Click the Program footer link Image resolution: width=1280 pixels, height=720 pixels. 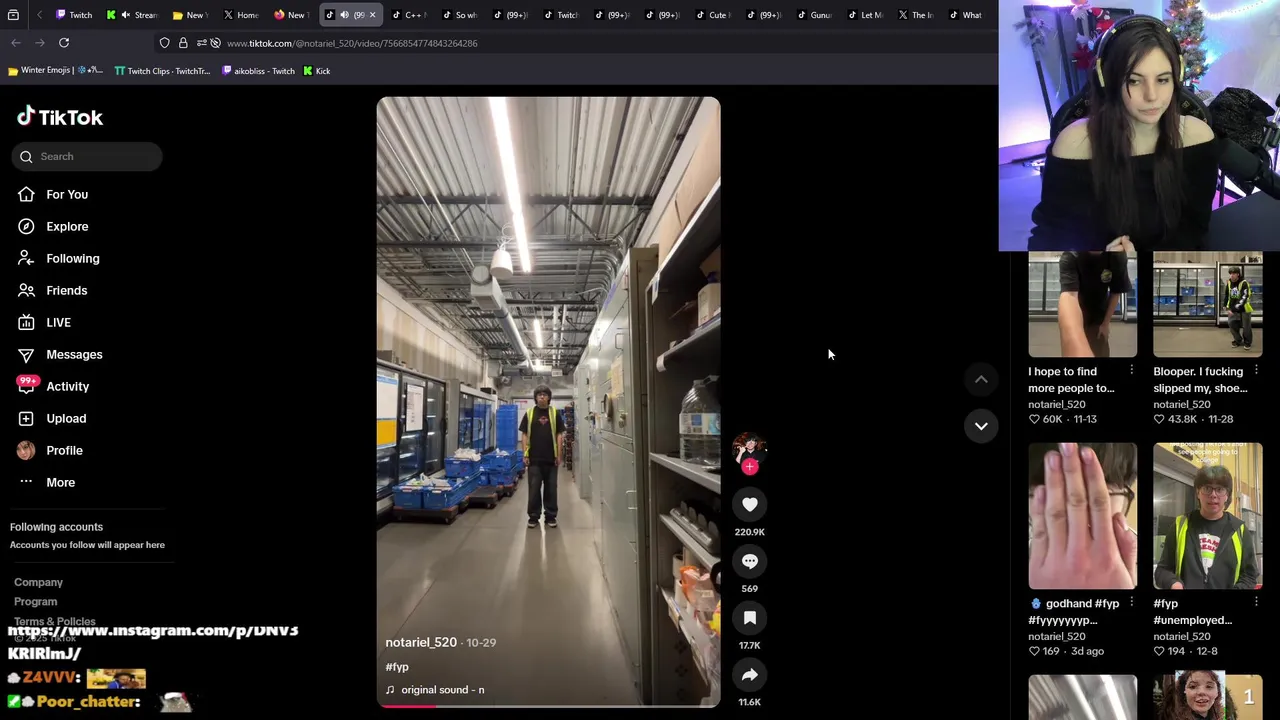pyautogui.click(x=35, y=602)
